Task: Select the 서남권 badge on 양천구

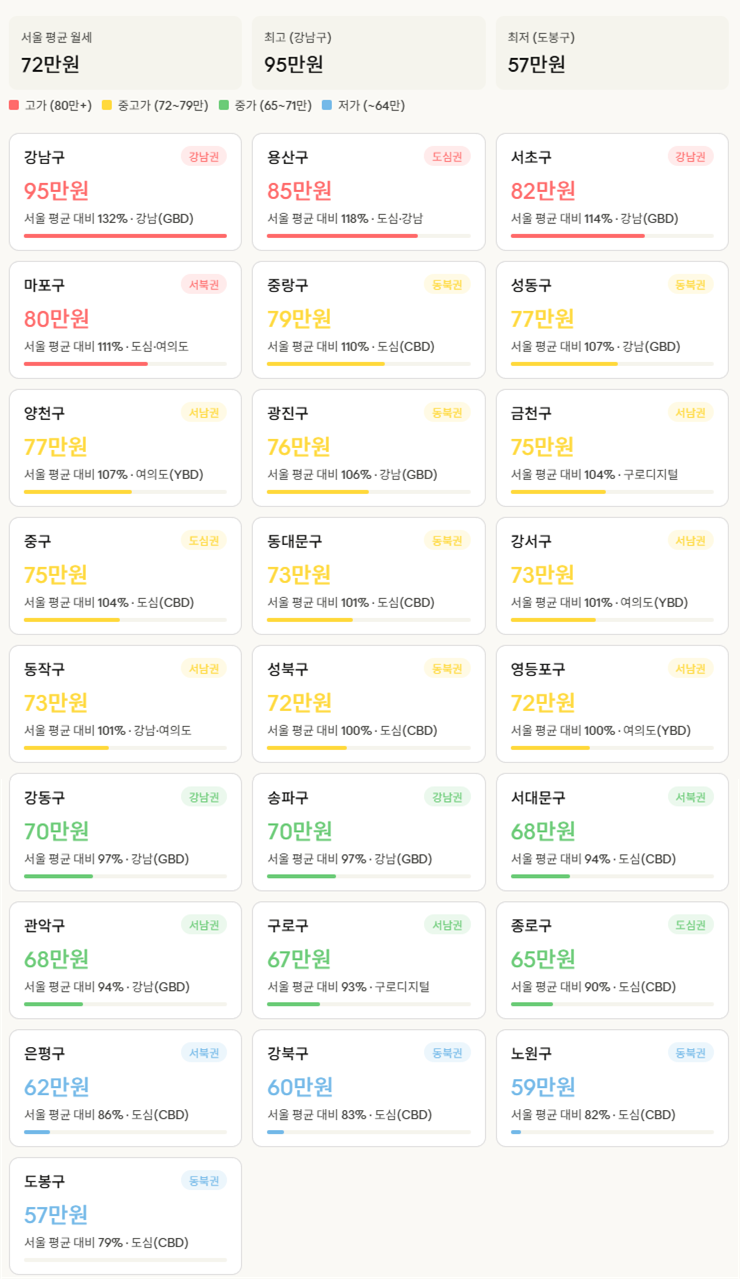Action: click(x=204, y=413)
